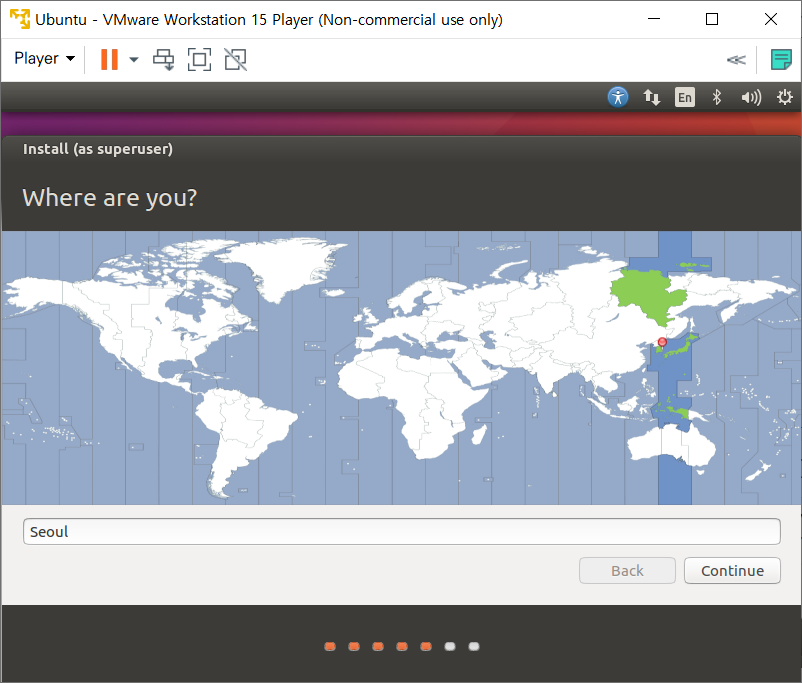
Task: Click the Continue button
Action: [x=732, y=570]
